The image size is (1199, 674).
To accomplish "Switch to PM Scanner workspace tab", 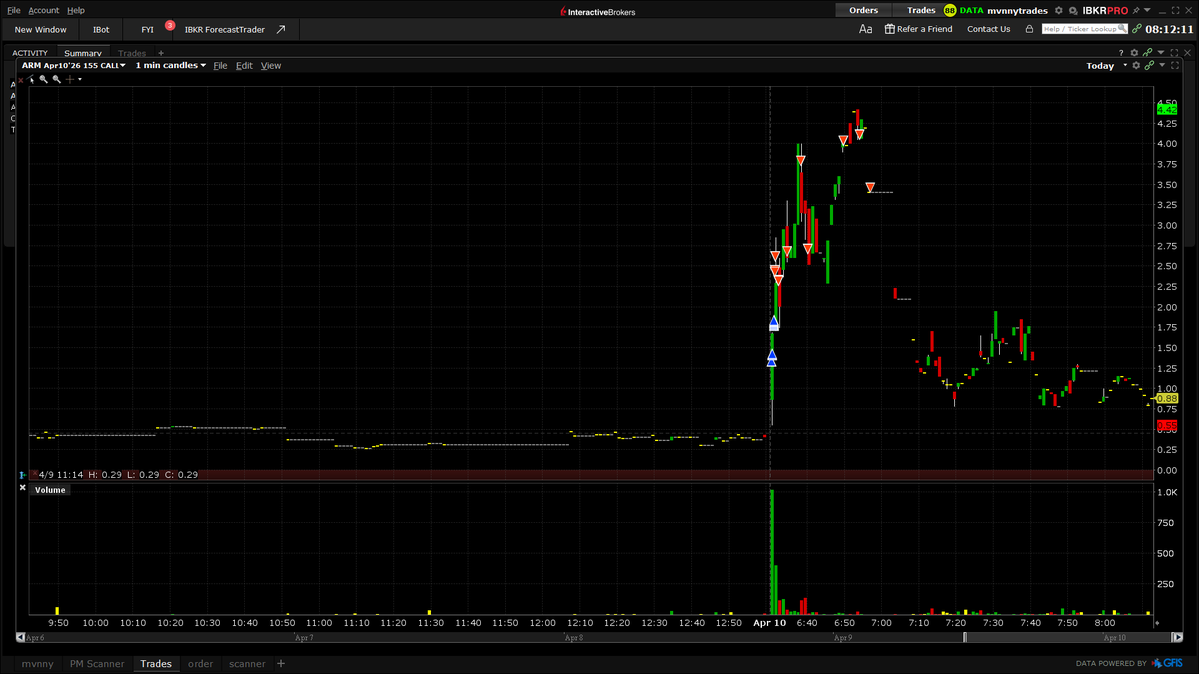I will (x=96, y=664).
